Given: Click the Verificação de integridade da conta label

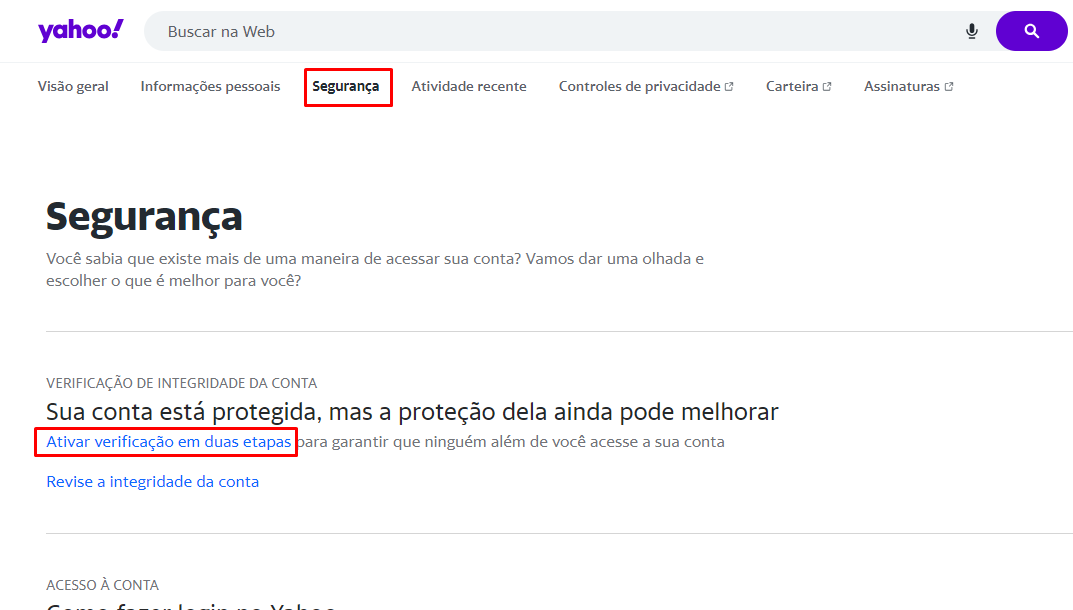Looking at the screenshot, I should pos(181,383).
